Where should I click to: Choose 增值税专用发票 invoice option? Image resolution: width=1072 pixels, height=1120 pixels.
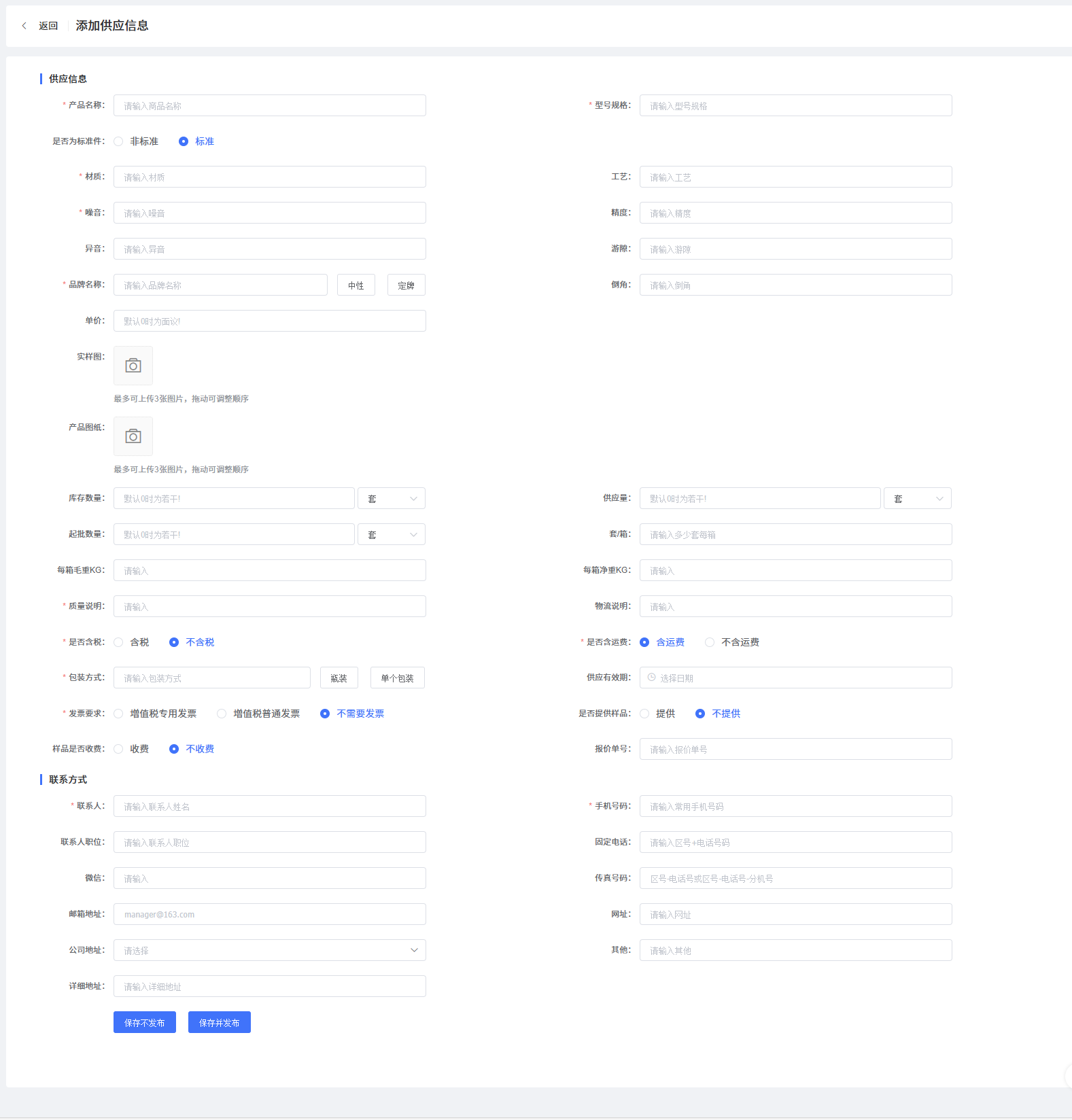(x=119, y=714)
